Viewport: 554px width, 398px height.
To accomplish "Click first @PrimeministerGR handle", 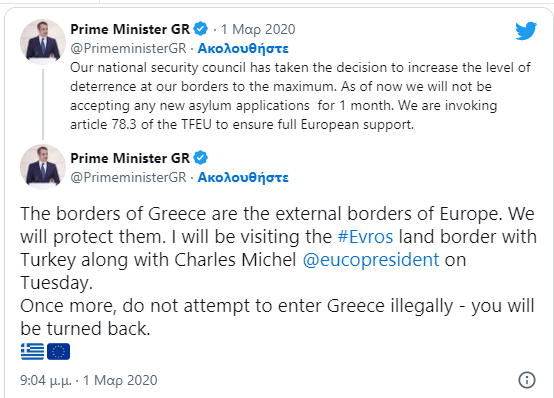I will 128,48.
